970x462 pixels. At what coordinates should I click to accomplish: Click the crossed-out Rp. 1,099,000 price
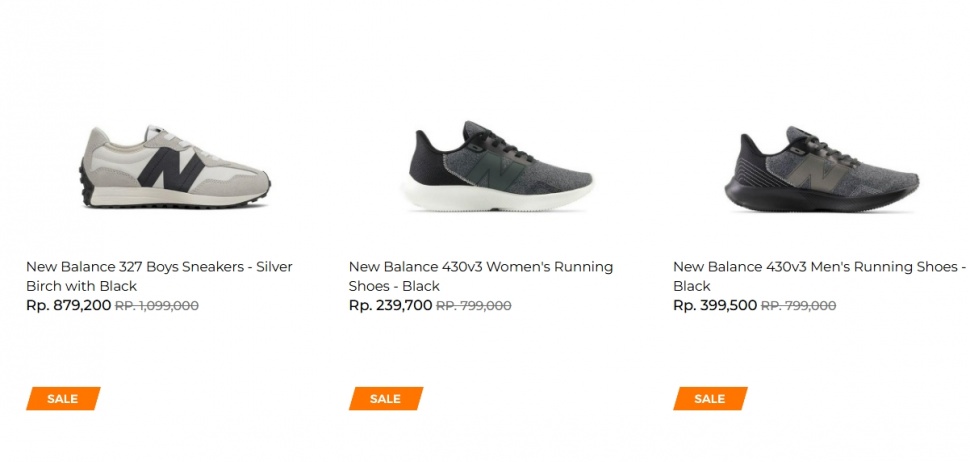[x=157, y=306]
